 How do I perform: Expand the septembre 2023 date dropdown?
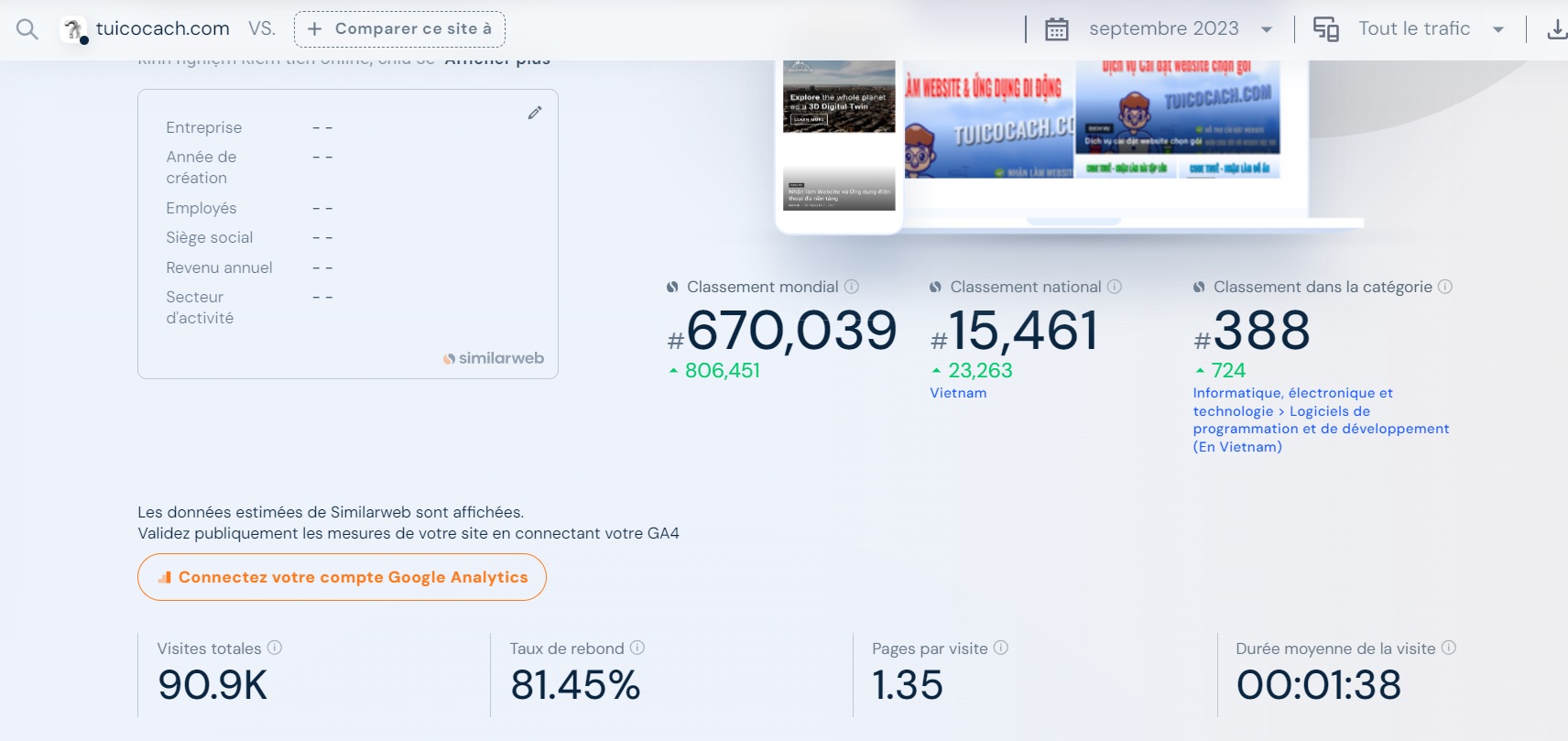pyautogui.click(x=1267, y=29)
